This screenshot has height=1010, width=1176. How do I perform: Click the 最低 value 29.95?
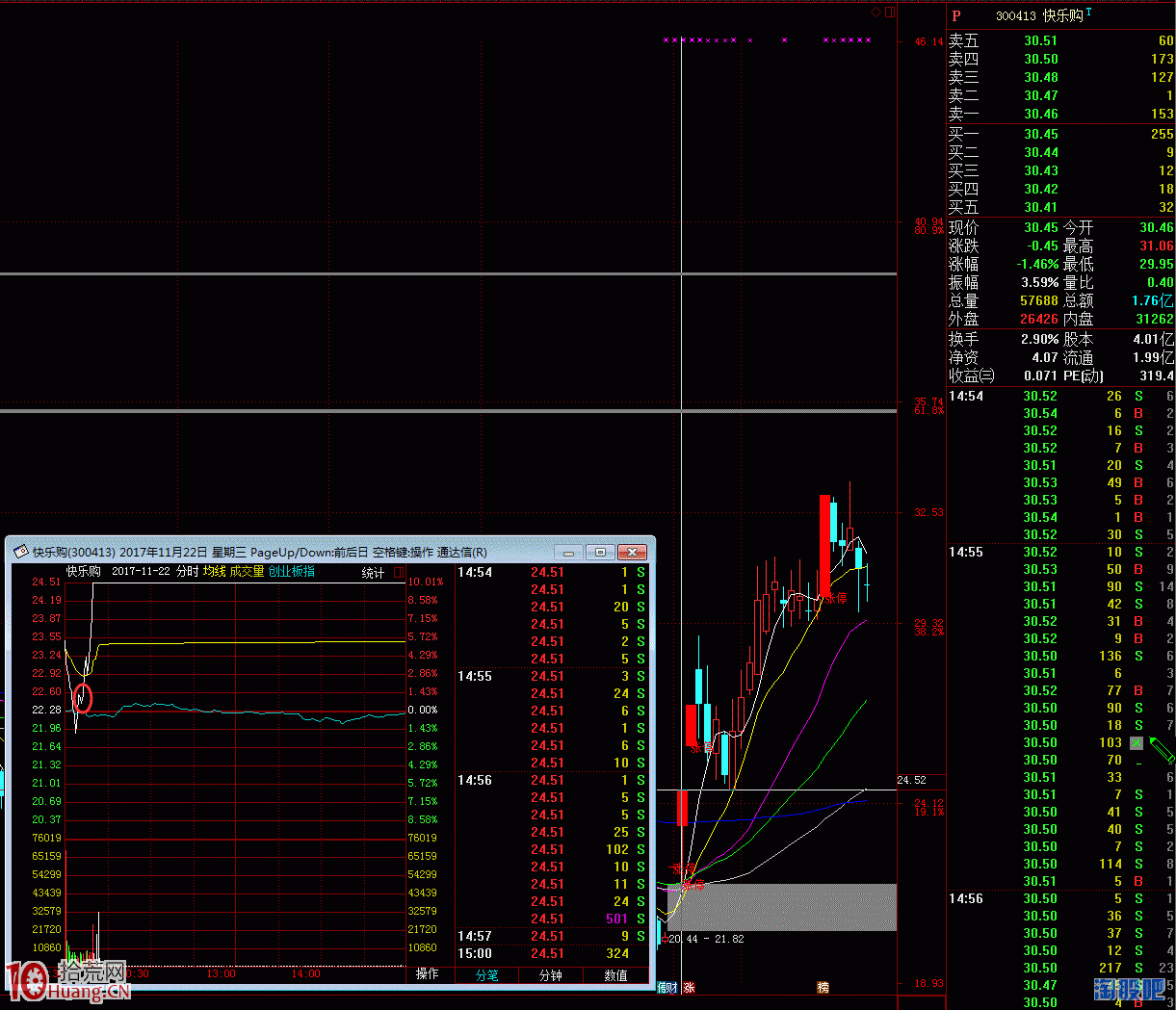1157,264
